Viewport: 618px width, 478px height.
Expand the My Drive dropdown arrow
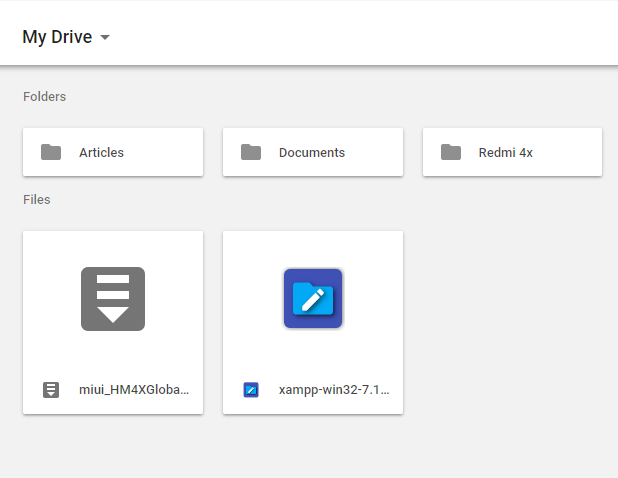pos(105,38)
